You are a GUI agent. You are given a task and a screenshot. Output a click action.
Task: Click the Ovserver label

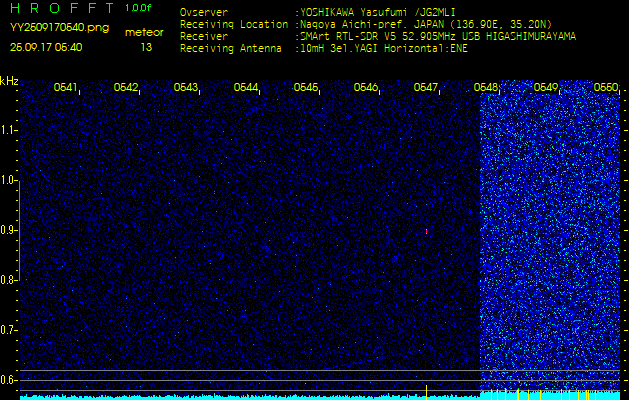204,12
